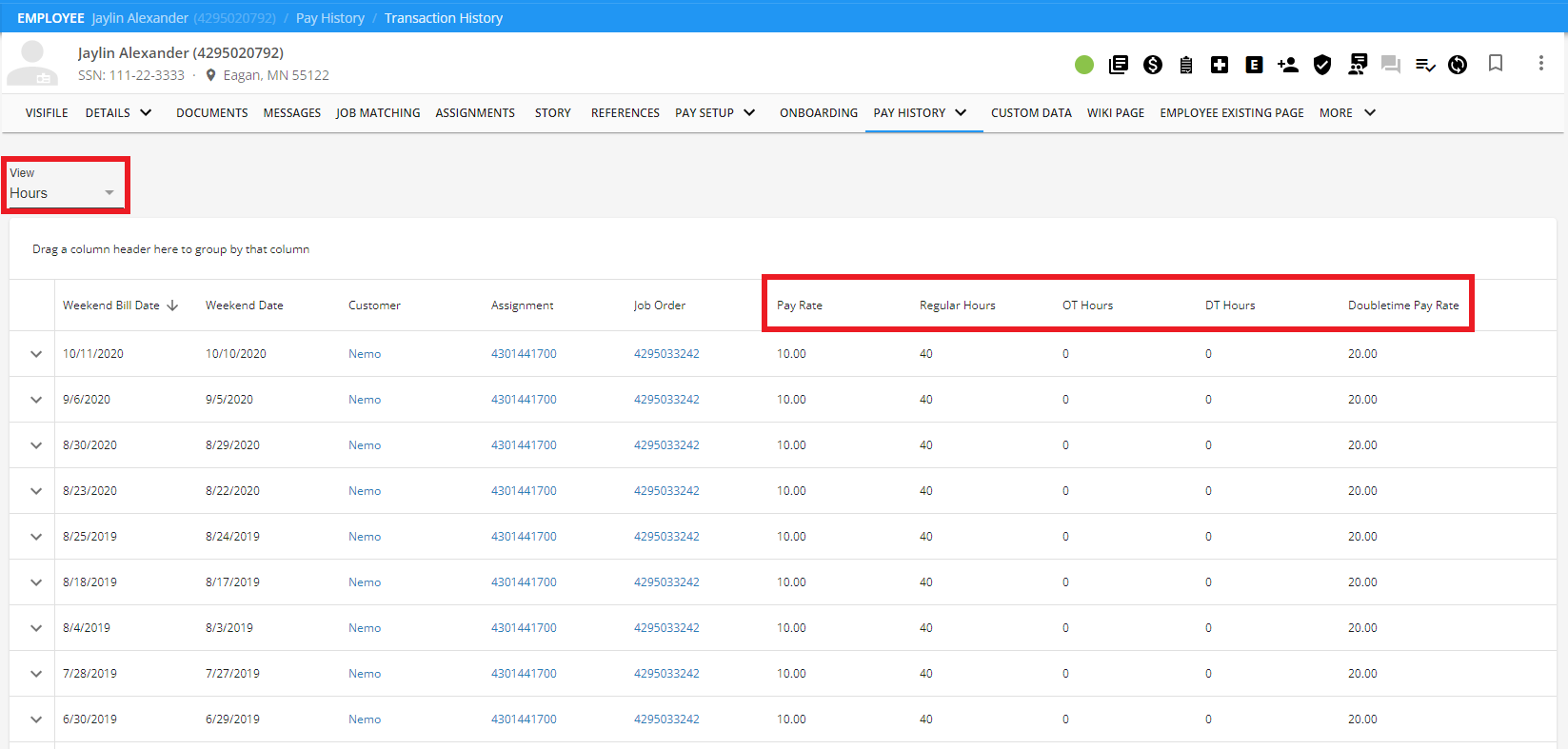Open job order 4295033242 in 9/6/2020 row
The image size is (1568, 749).
point(666,400)
